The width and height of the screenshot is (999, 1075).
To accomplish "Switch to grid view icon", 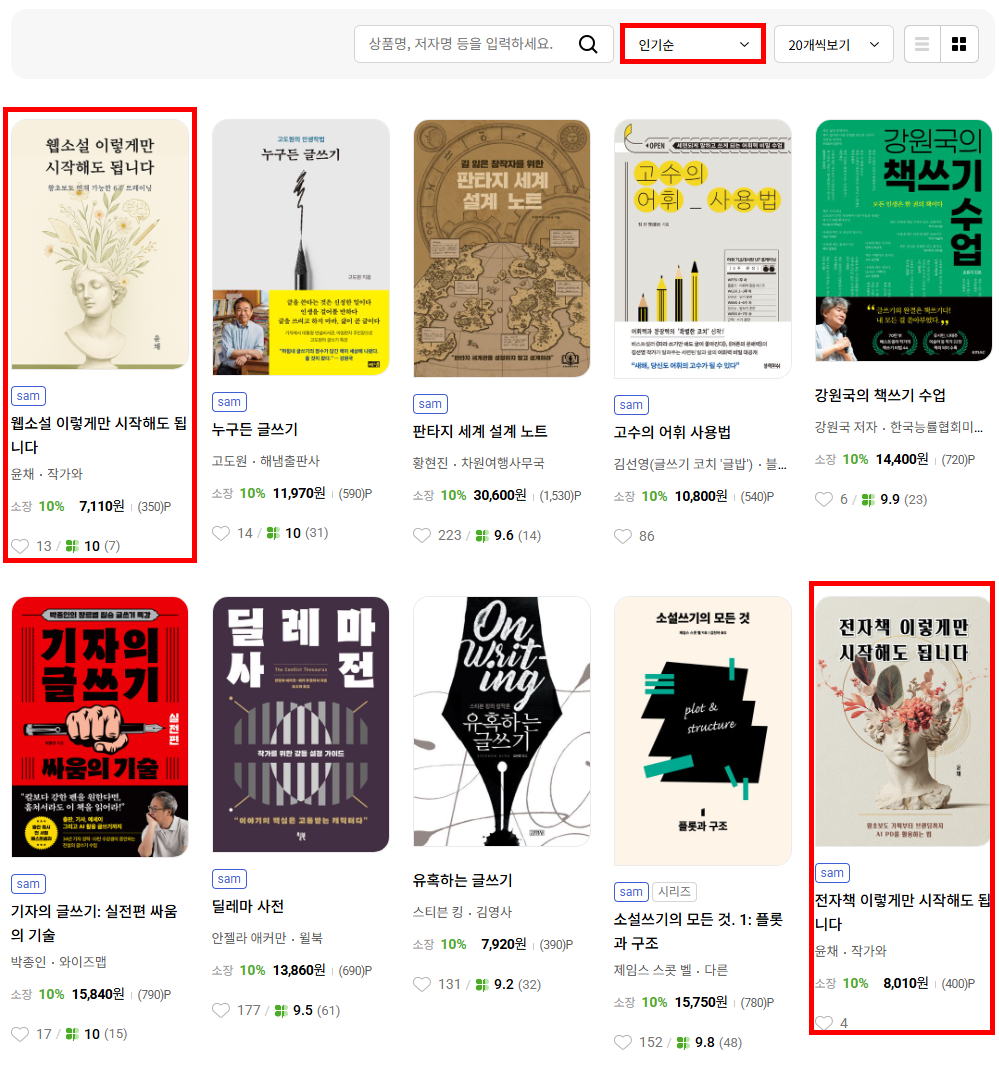I will coord(959,45).
